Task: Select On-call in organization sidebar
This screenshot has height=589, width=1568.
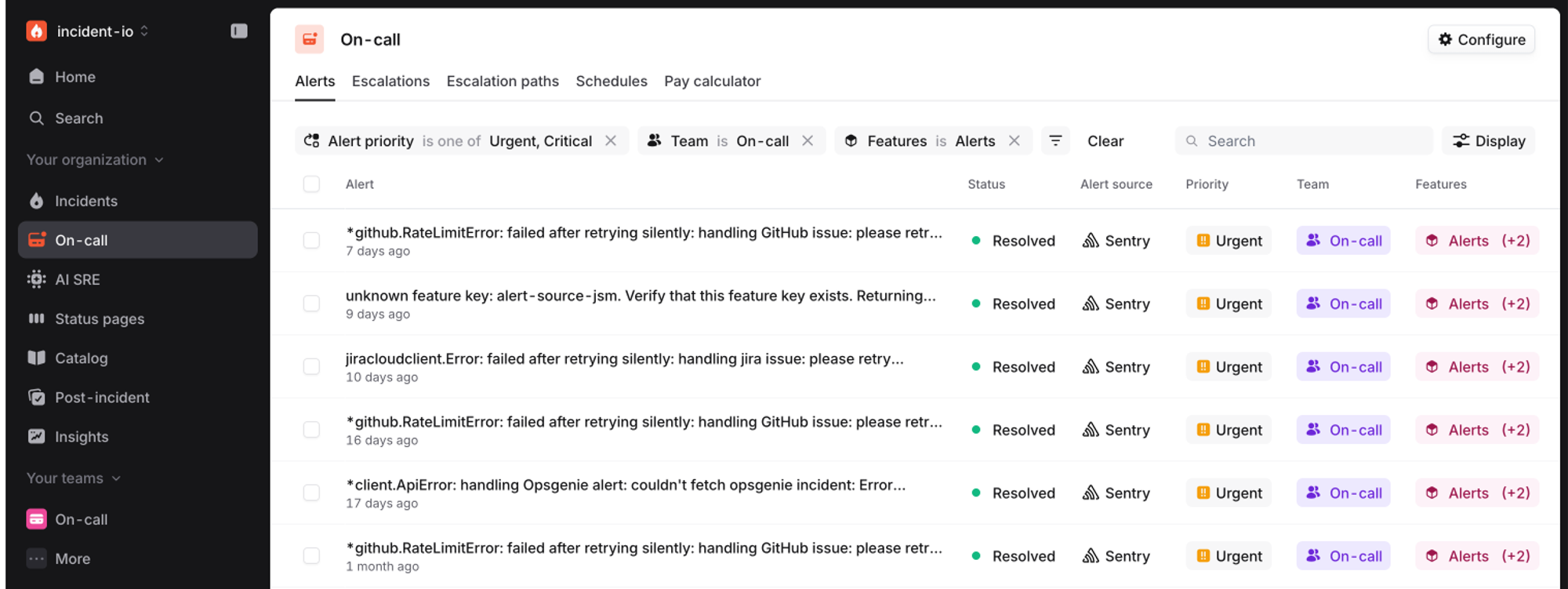Action: (x=138, y=240)
